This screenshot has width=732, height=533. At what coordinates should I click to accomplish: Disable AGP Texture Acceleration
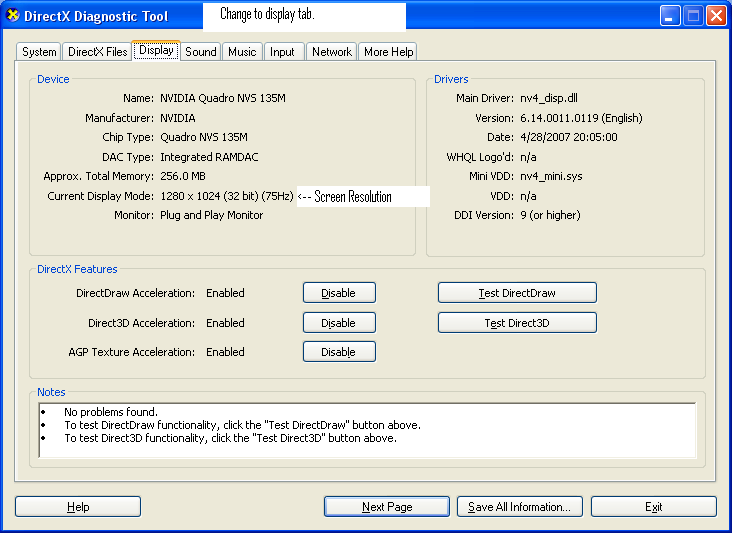coord(339,352)
